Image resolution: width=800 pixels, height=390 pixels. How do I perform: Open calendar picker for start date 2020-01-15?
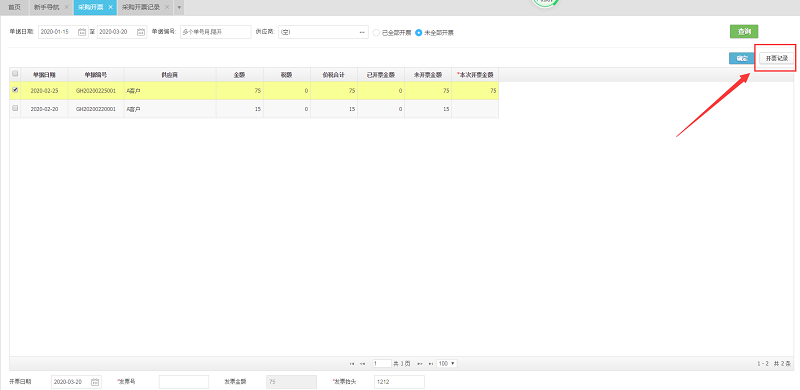point(82,32)
